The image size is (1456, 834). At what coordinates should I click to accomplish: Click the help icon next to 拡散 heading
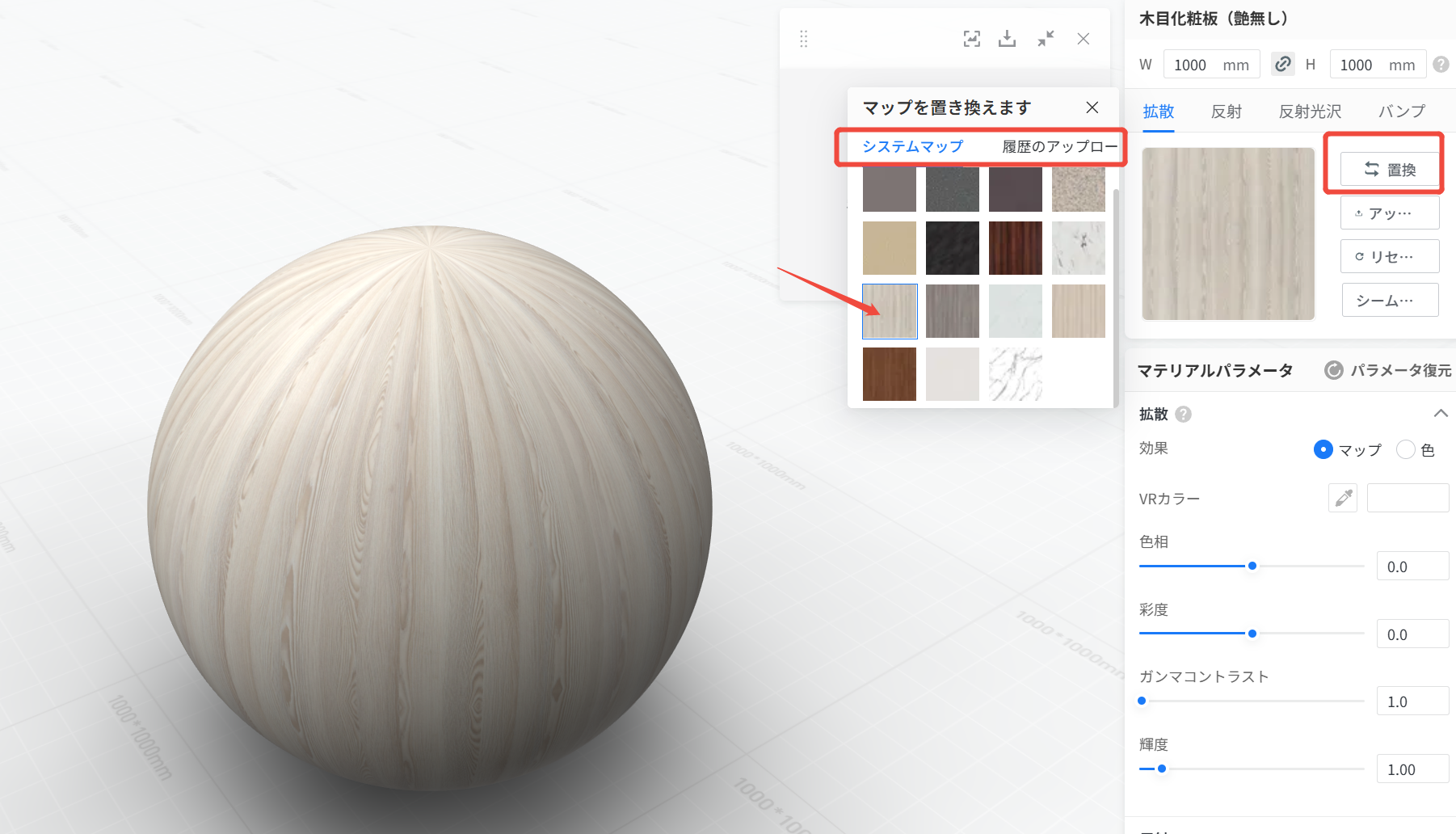tap(1184, 414)
